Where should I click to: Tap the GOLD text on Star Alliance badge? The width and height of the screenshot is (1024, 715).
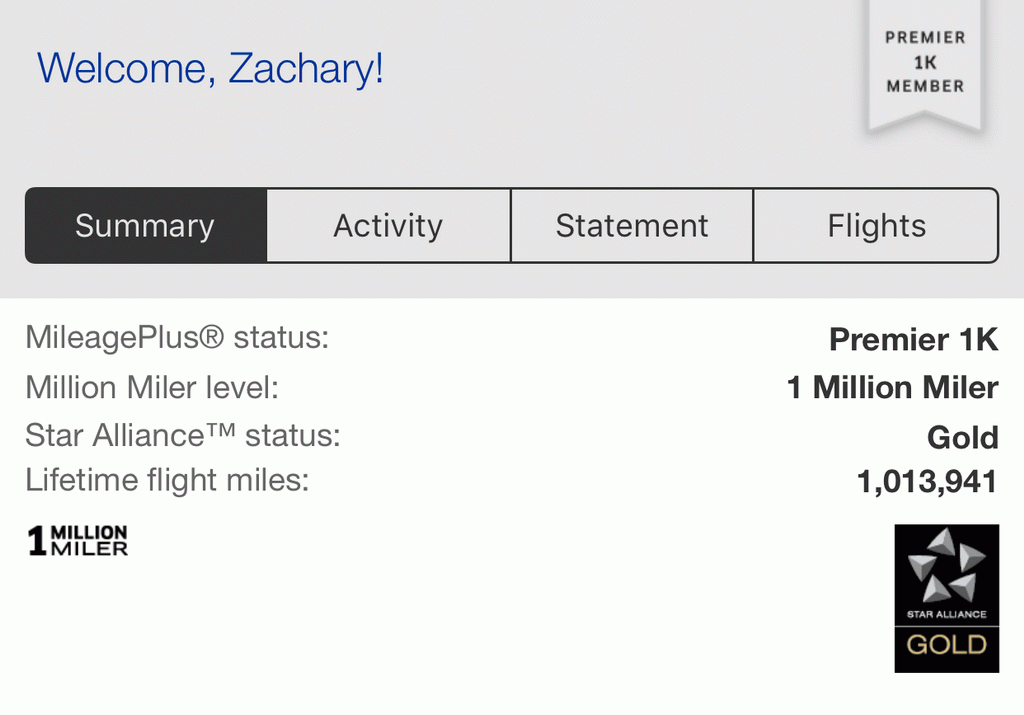[x=946, y=645]
